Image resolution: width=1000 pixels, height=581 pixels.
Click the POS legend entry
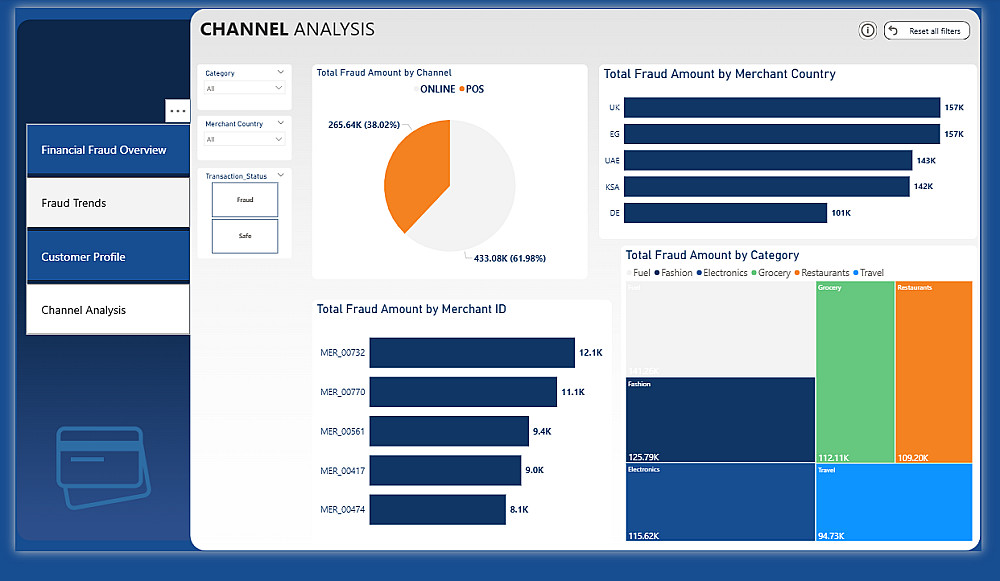click(x=471, y=89)
